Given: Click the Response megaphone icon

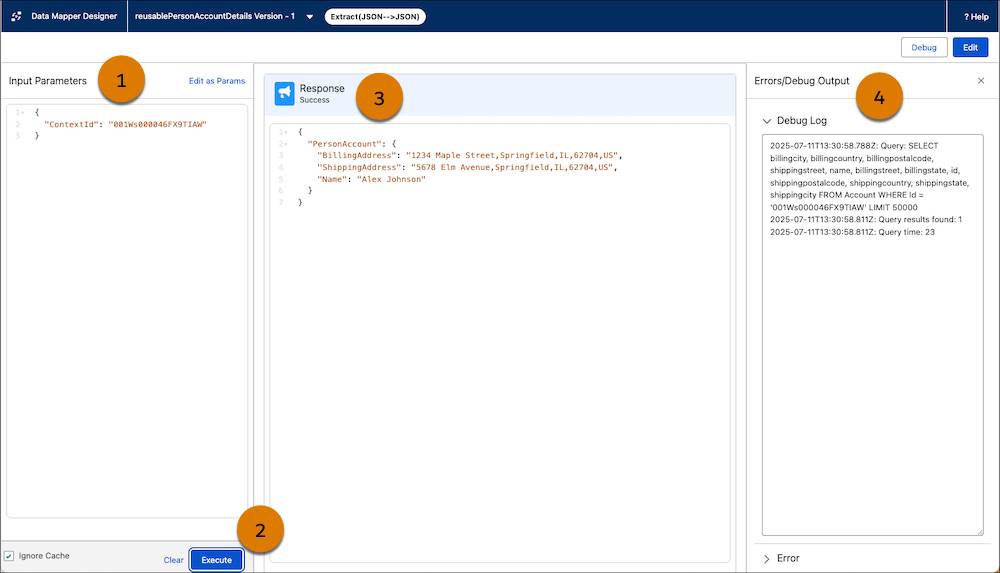Looking at the screenshot, I should click(x=284, y=93).
